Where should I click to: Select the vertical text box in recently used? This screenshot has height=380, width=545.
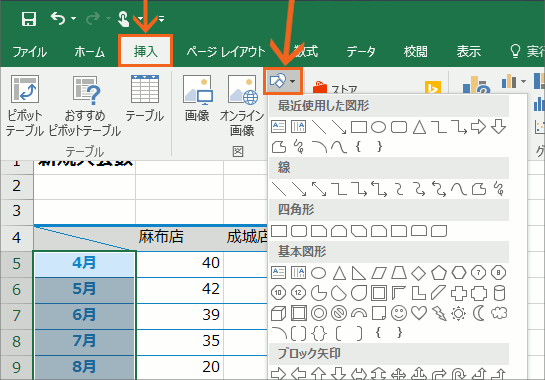298,127
